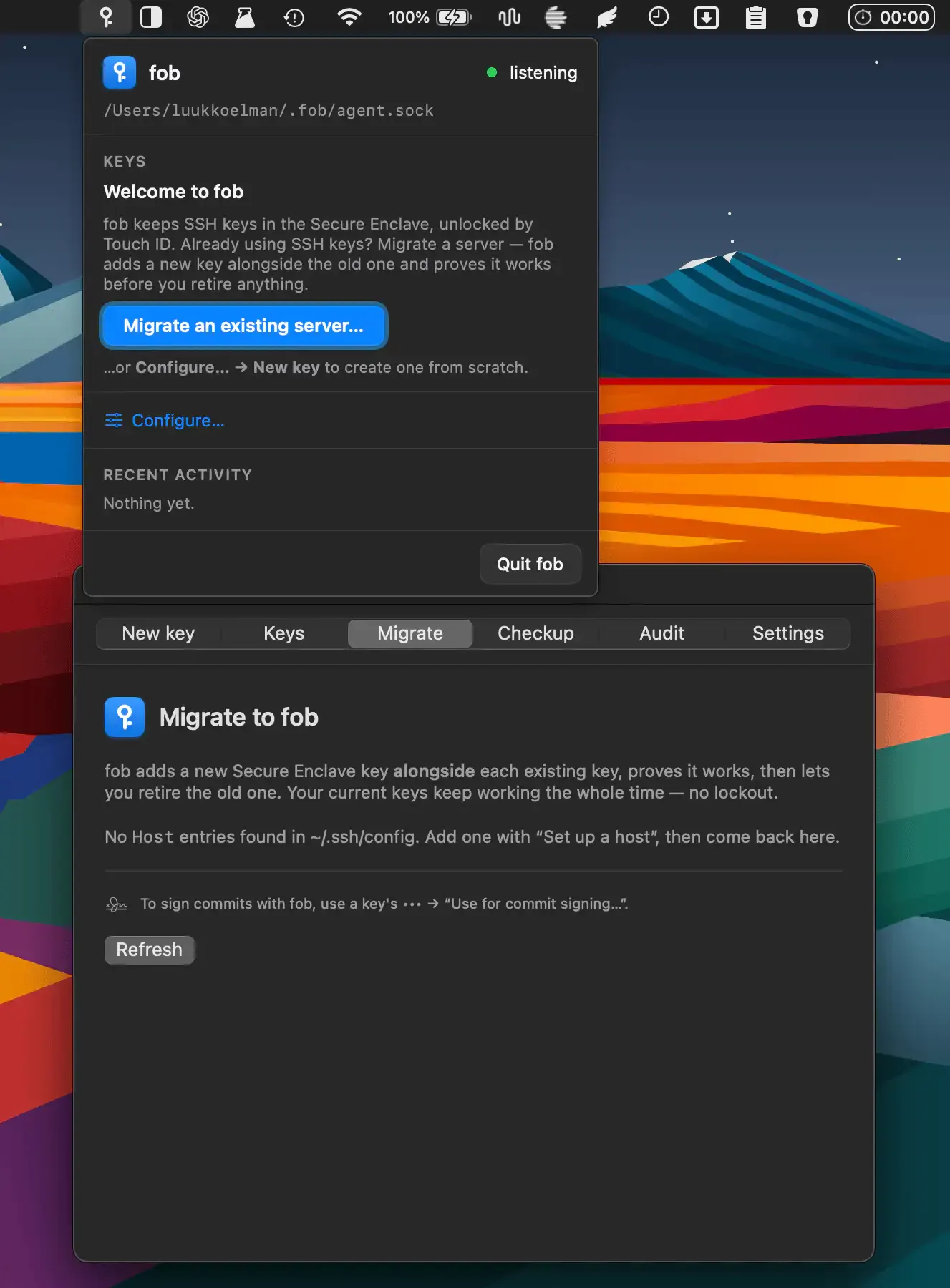Viewport: 950px width, 1288px height.
Task: Click the shield menu bar icon
Action: 807,17
